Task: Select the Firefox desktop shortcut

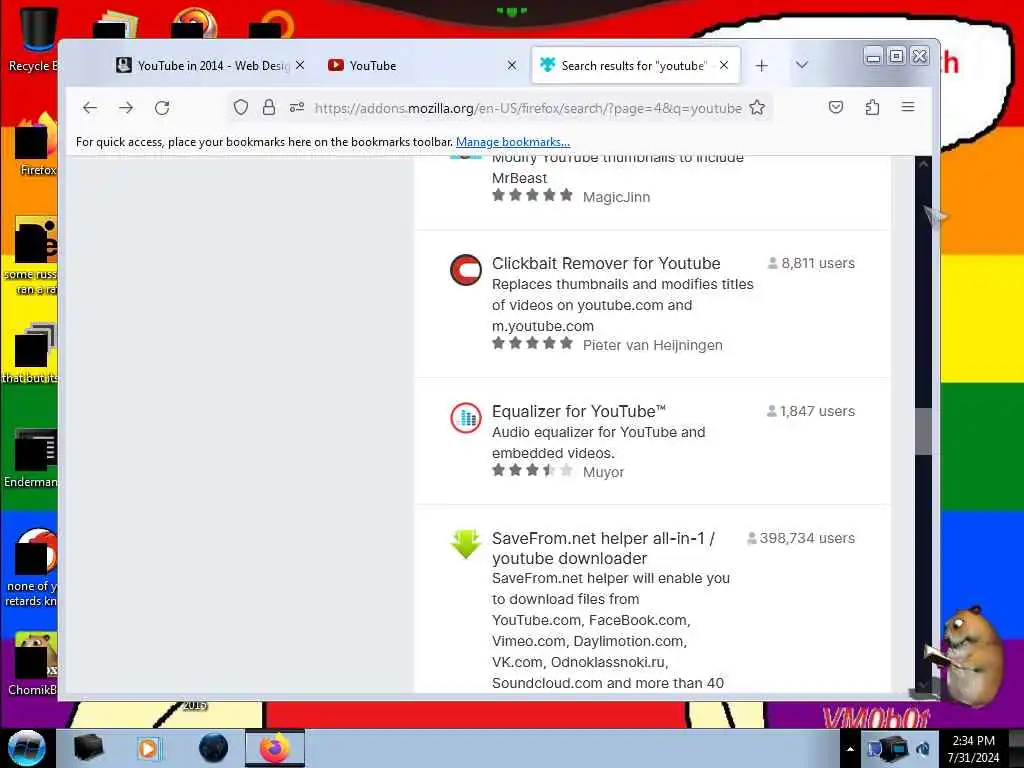Action: click(36, 144)
